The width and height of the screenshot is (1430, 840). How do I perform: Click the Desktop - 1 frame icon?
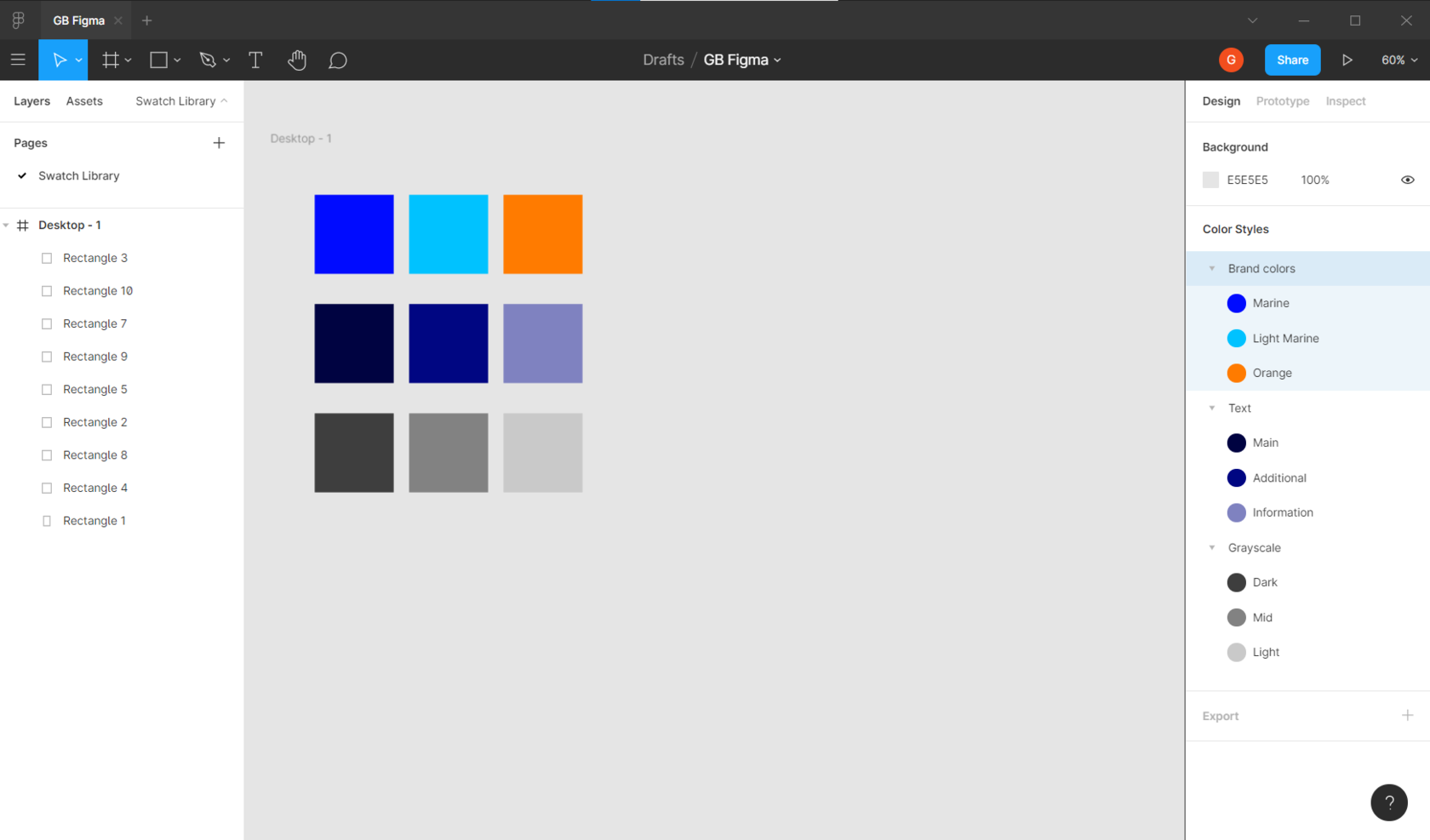coord(23,226)
